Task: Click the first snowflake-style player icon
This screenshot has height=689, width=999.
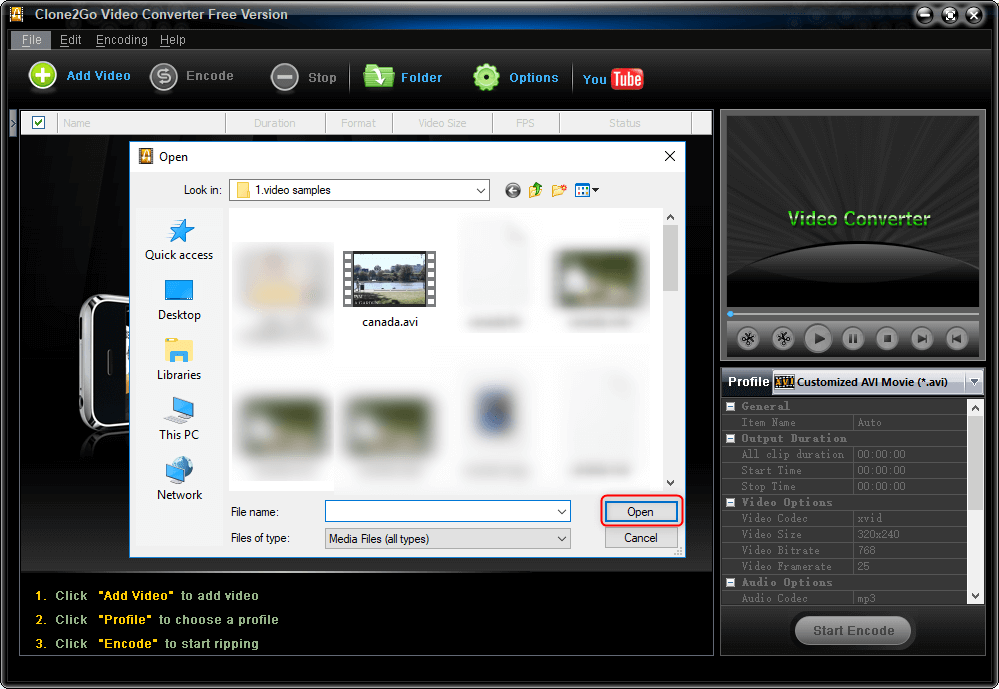Action: [749, 338]
